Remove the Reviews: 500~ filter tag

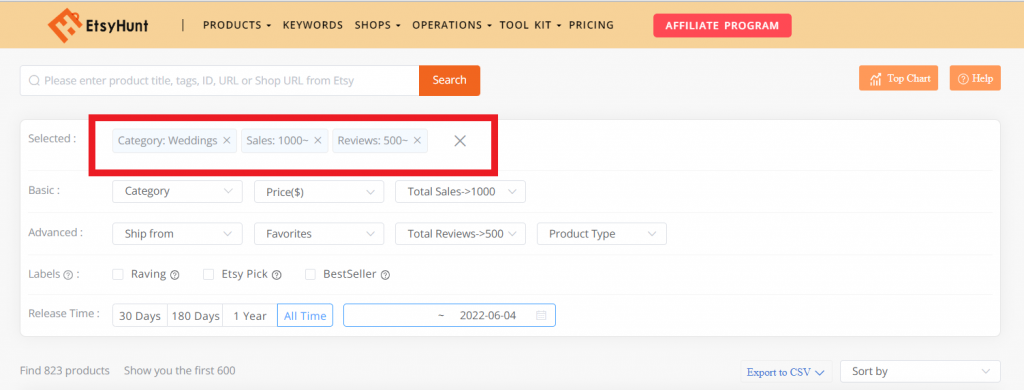point(417,140)
